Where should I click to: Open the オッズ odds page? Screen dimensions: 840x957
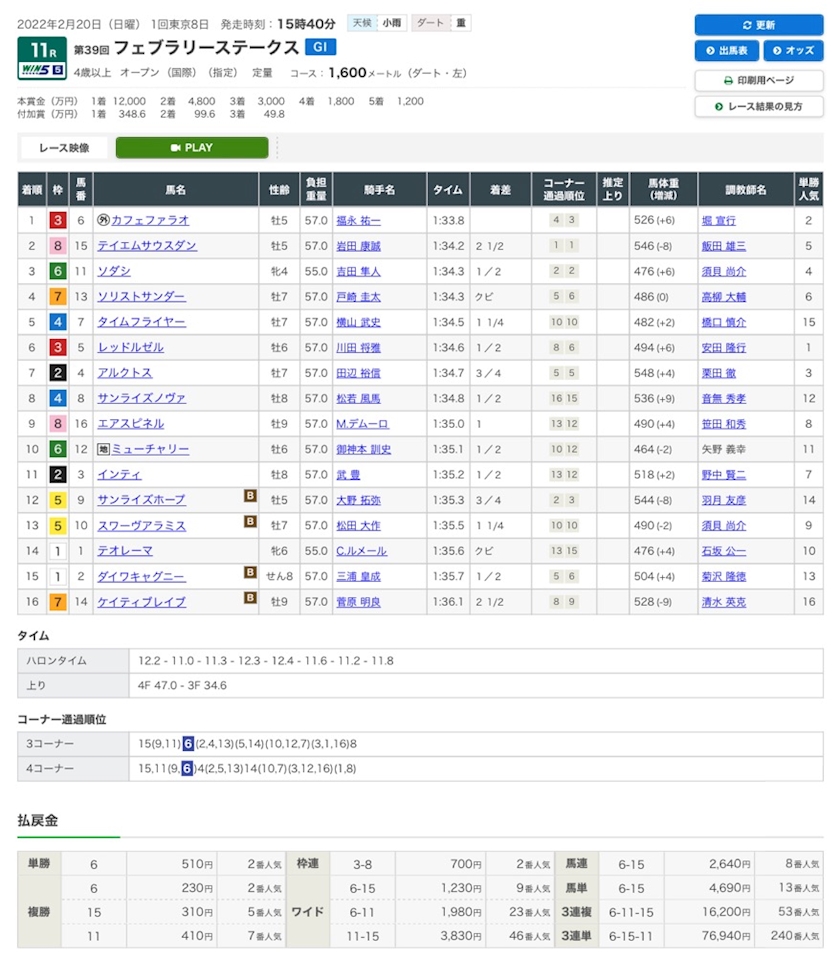pyautogui.click(x=793, y=51)
